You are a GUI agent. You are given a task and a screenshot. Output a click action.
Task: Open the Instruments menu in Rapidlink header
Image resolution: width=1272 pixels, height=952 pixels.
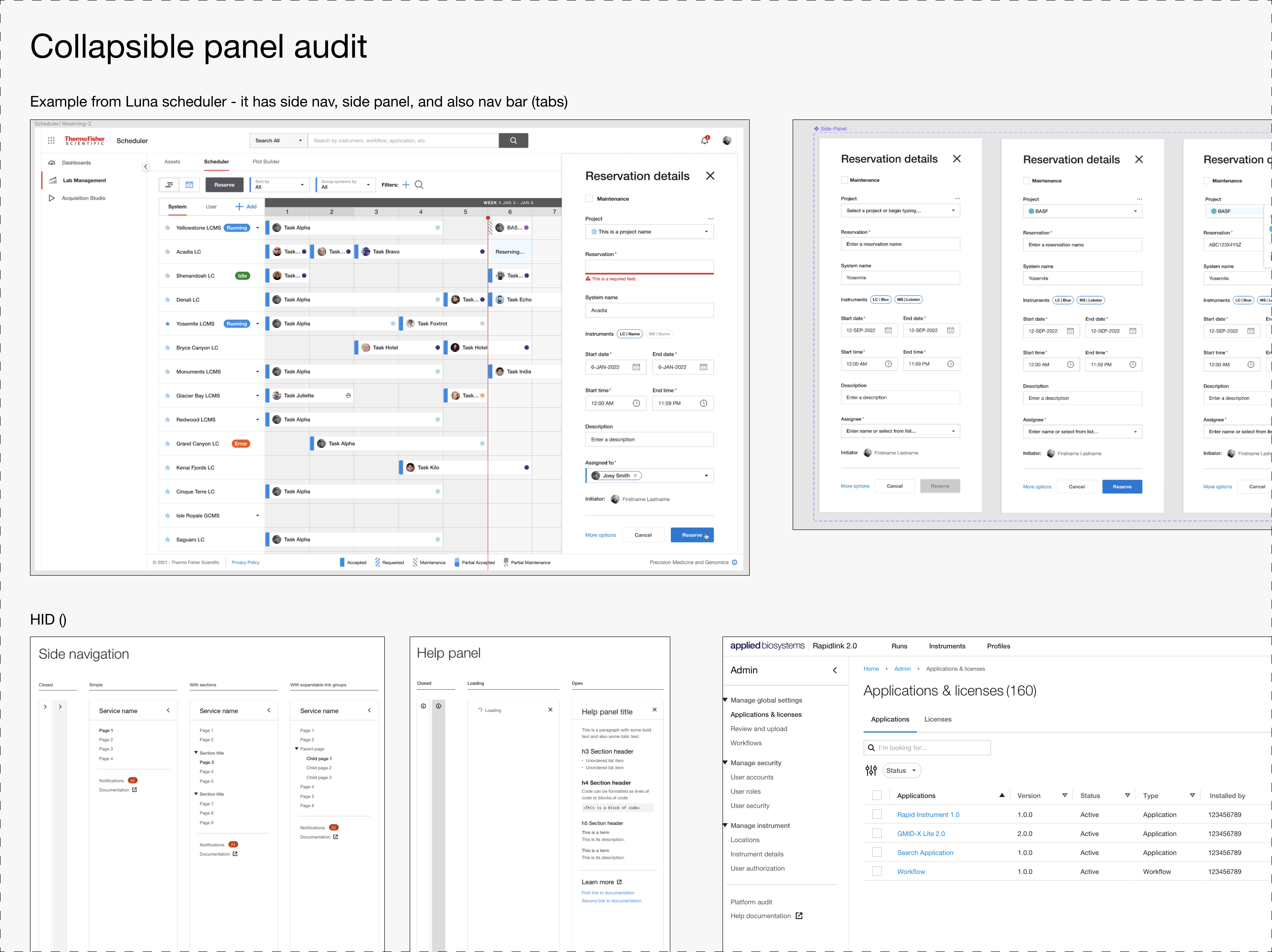947,646
